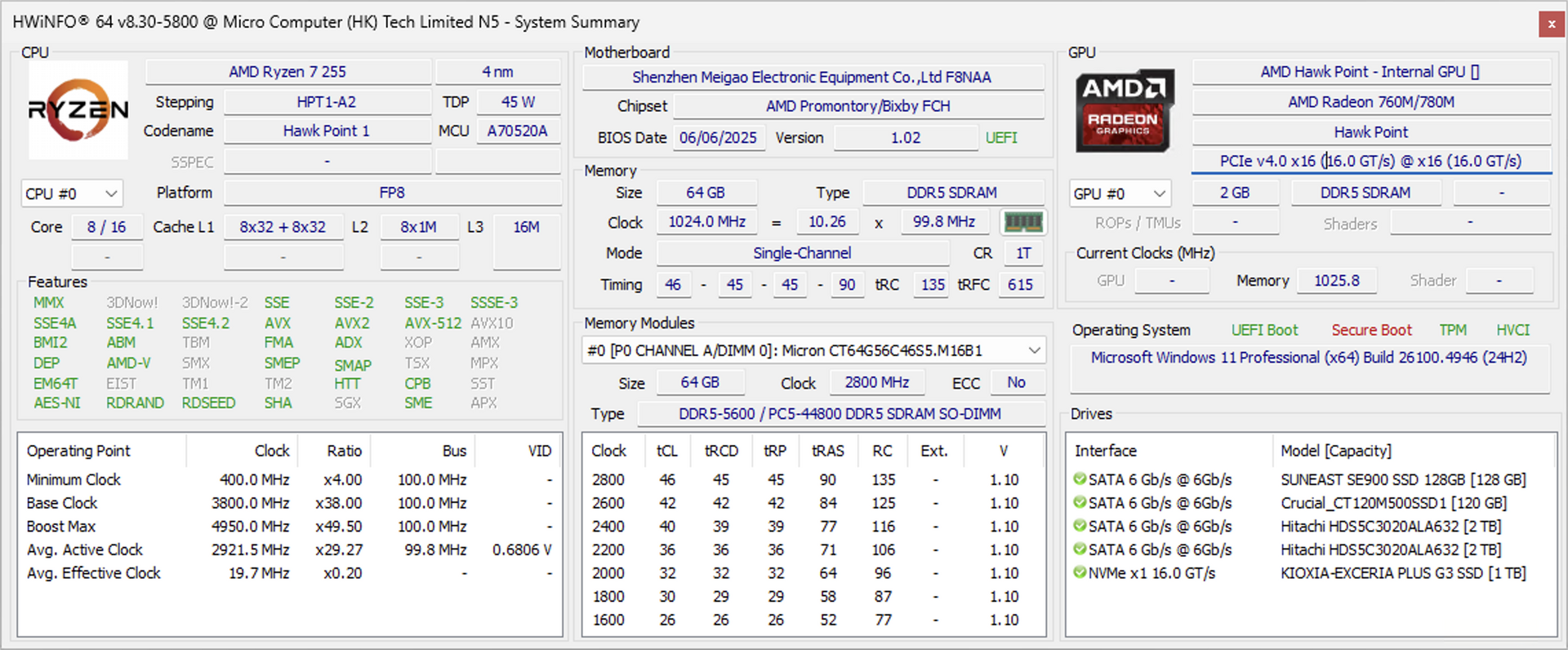Image resolution: width=1568 pixels, height=650 pixels.
Task: Click the Shenzhen Meigao motherboard name field
Action: (813, 78)
